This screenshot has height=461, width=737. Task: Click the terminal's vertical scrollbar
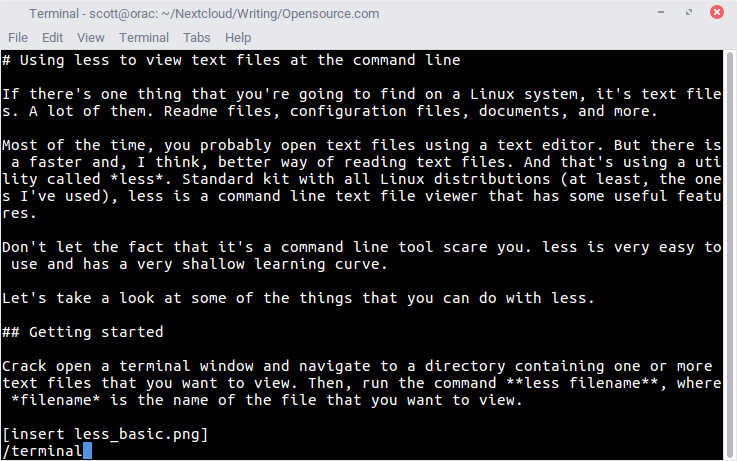(x=730, y=250)
